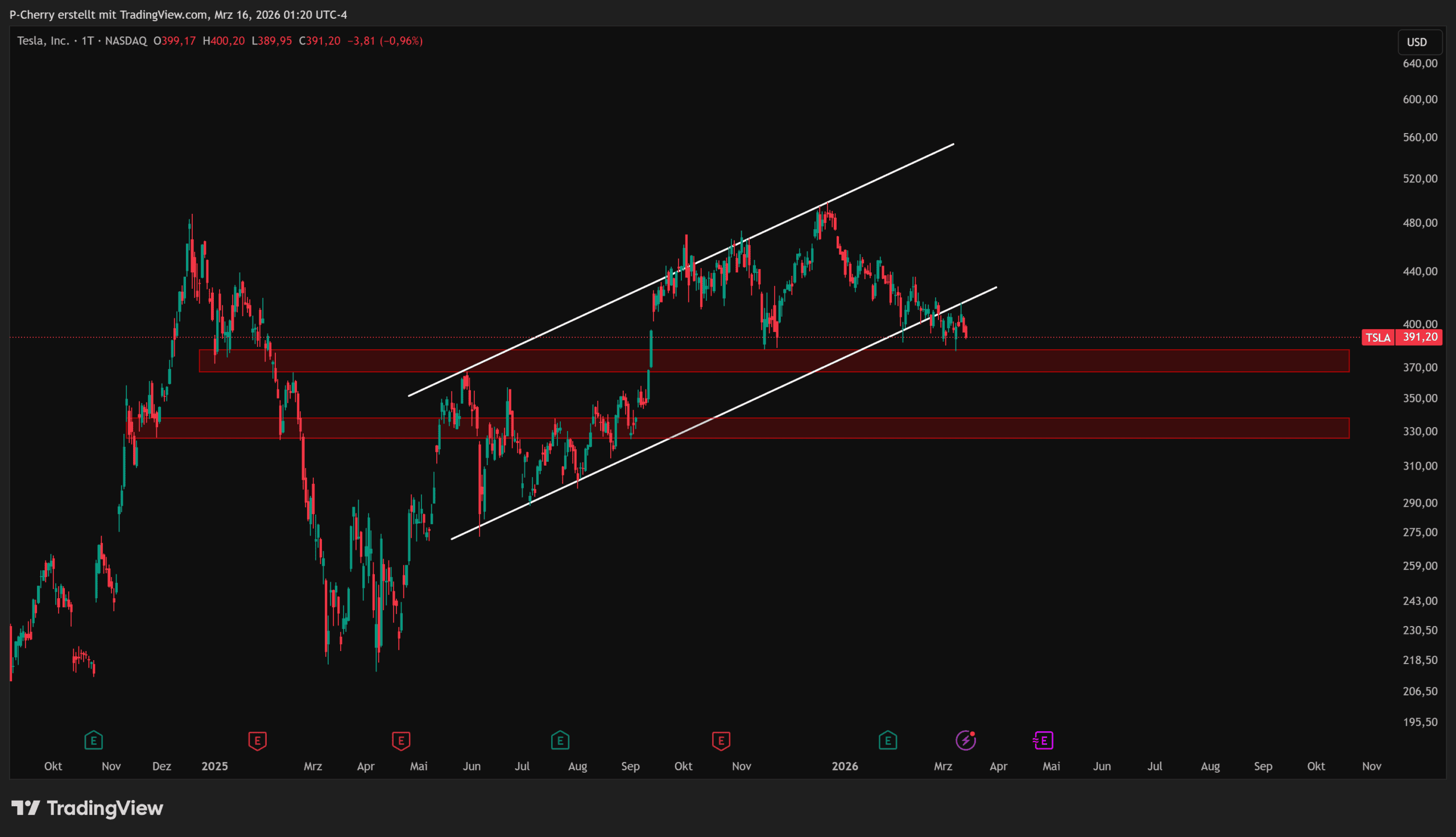Select the lower red support zone rectangle
The height and width of the screenshot is (837, 1456).
coord(1149,428)
